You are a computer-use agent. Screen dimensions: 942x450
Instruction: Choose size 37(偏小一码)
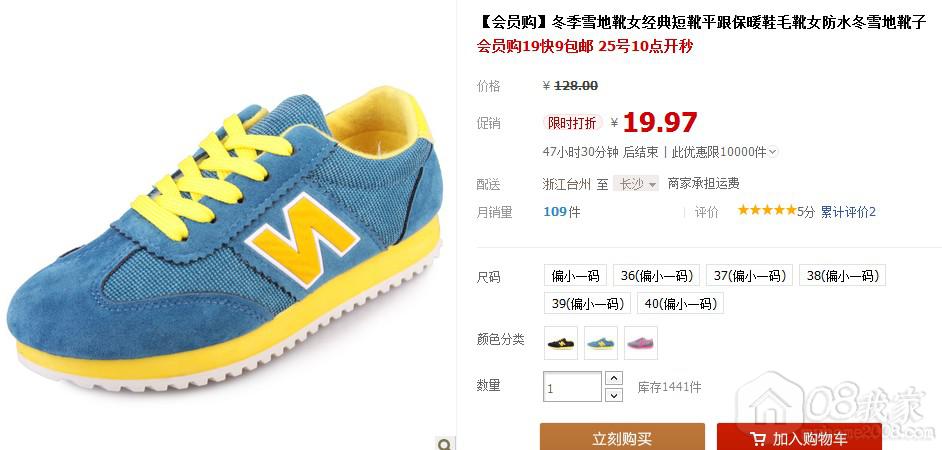tap(750, 275)
